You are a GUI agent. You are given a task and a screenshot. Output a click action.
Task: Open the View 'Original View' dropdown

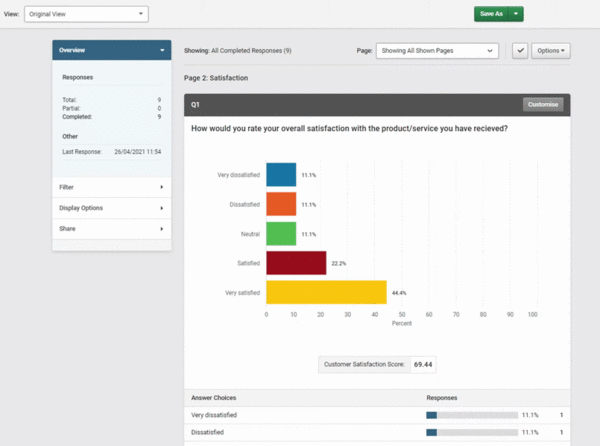(x=85, y=14)
